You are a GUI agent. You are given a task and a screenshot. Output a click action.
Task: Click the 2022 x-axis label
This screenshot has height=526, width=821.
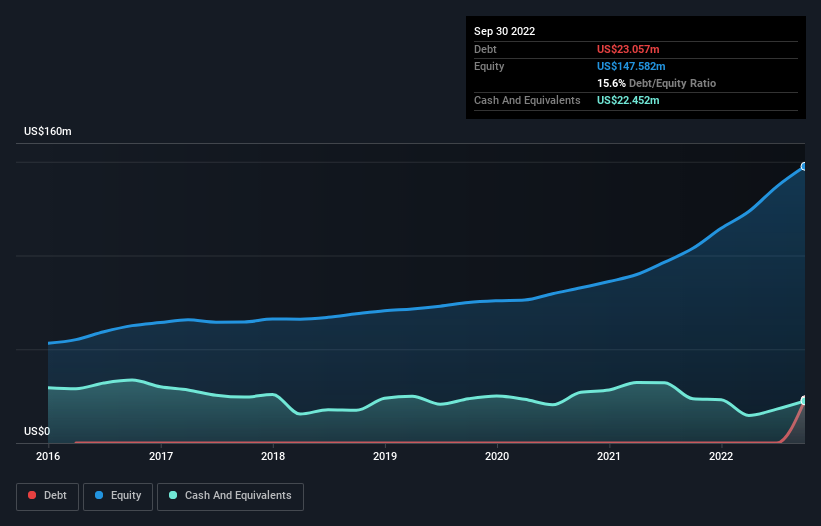[x=721, y=456]
